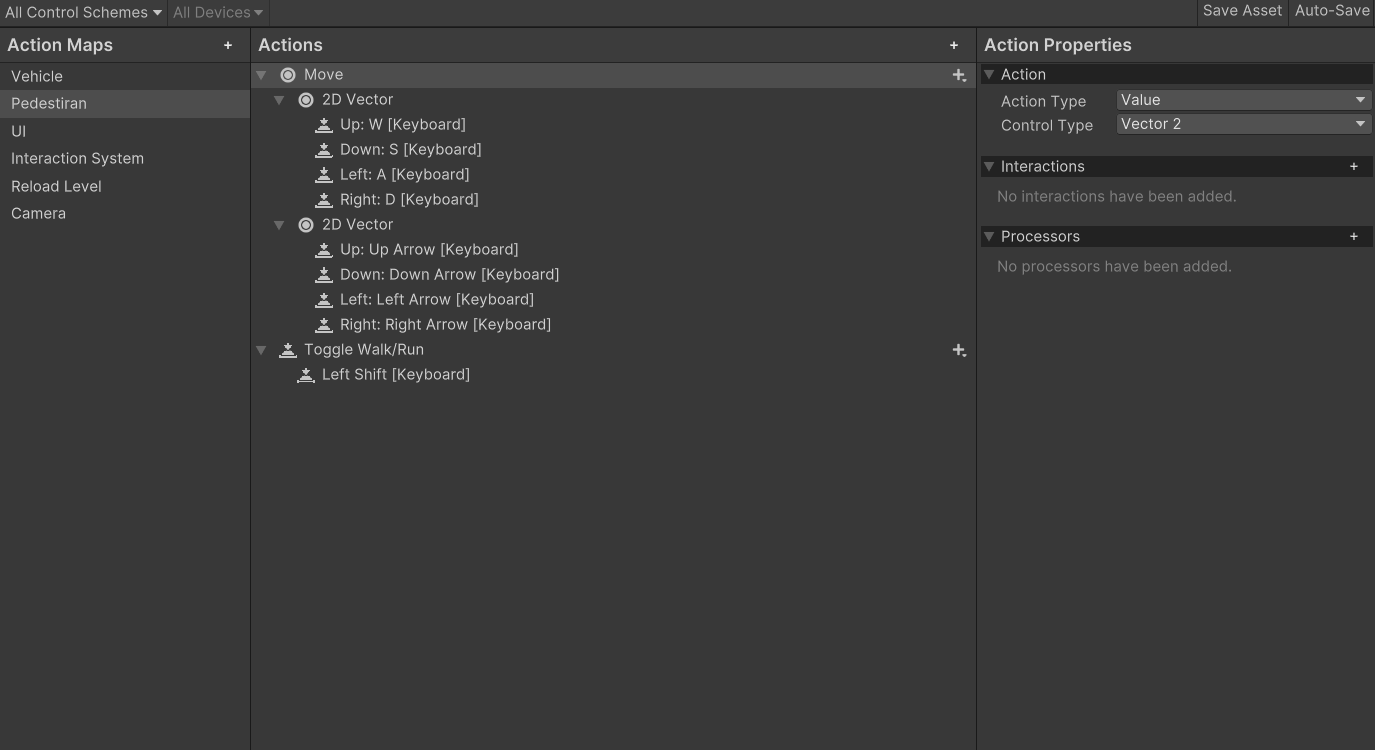
Task: Add binding to Move action plus icon
Action: pyautogui.click(x=959, y=75)
